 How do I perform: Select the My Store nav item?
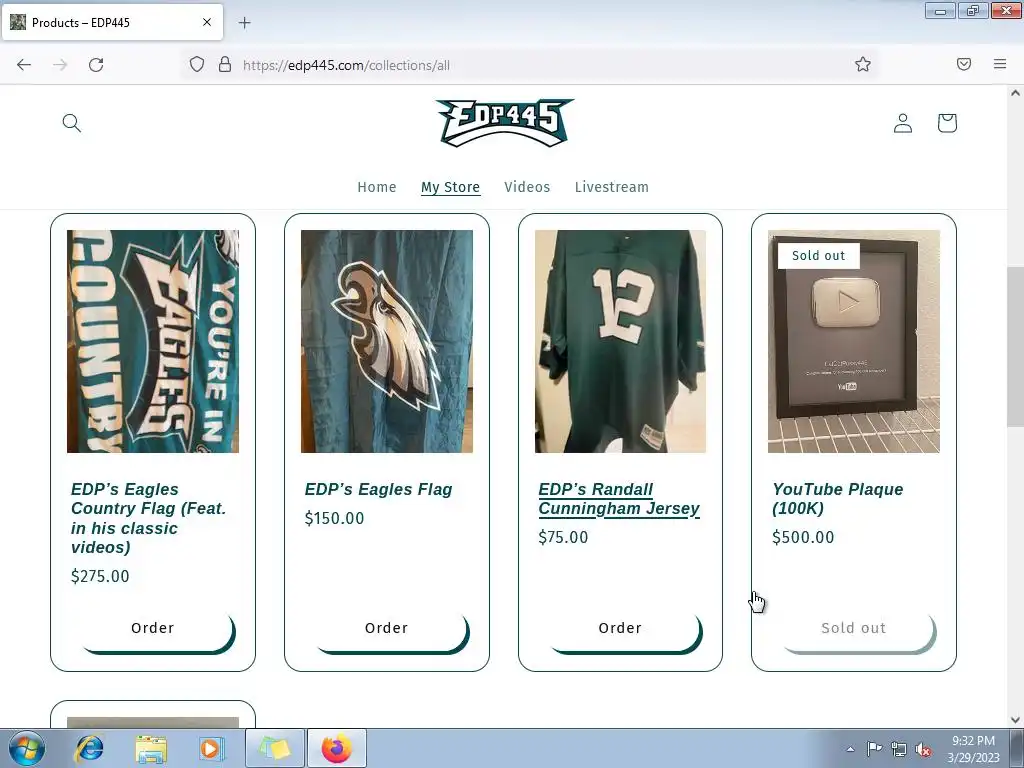[451, 187]
